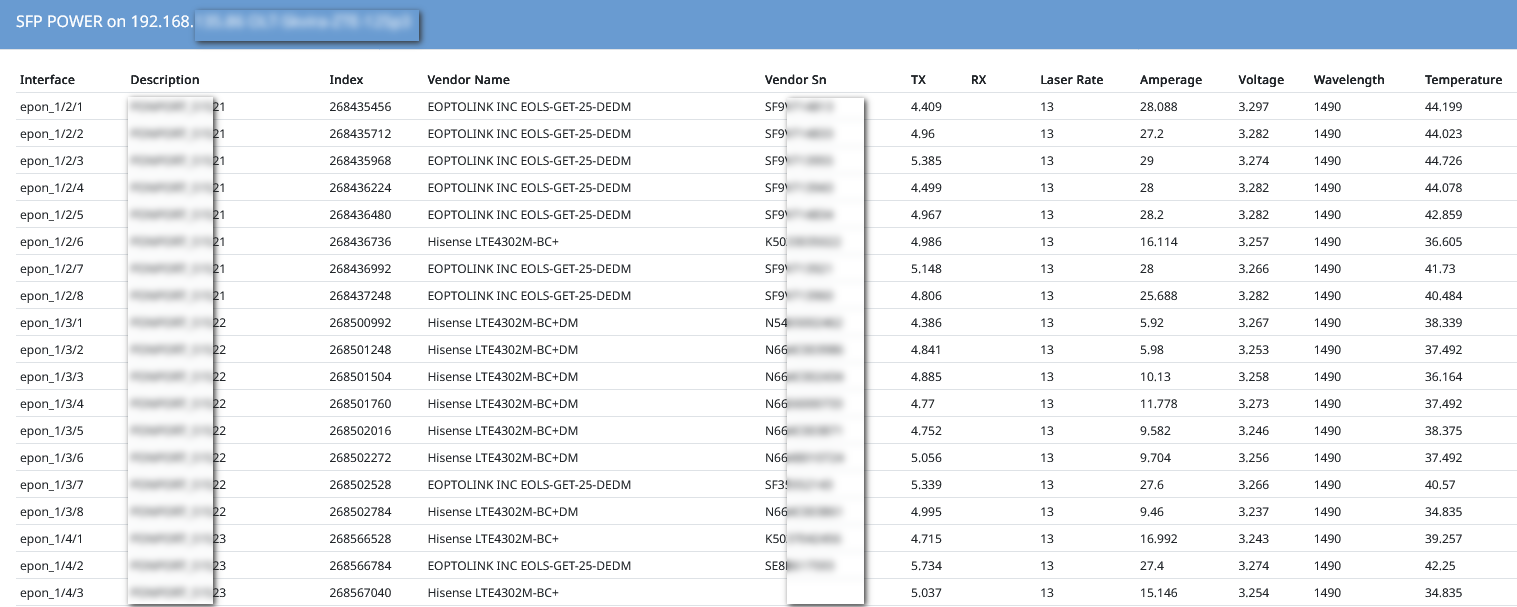This screenshot has width=1517, height=607.
Task: Click the Voltage column header
Action: coord(1261,80)
